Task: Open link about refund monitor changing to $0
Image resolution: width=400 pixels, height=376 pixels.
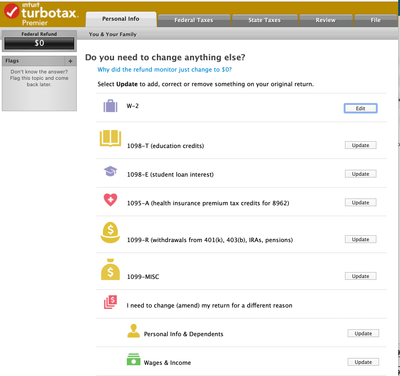Action: (x=165, y=70)
